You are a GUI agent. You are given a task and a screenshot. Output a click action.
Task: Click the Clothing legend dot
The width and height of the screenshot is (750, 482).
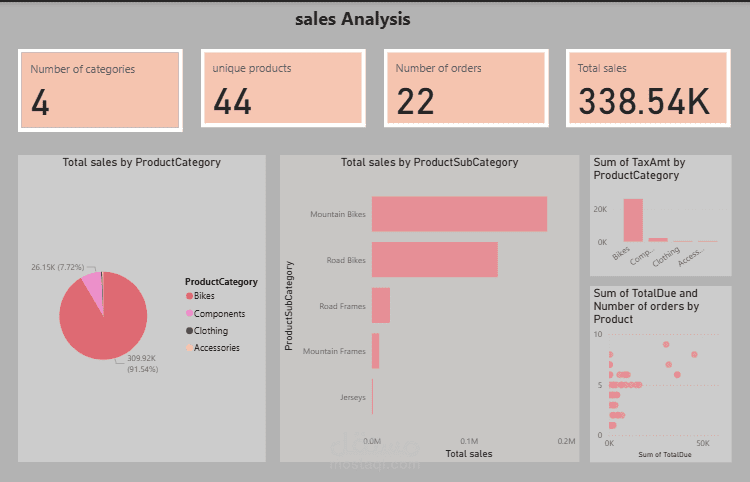(189, 330)
